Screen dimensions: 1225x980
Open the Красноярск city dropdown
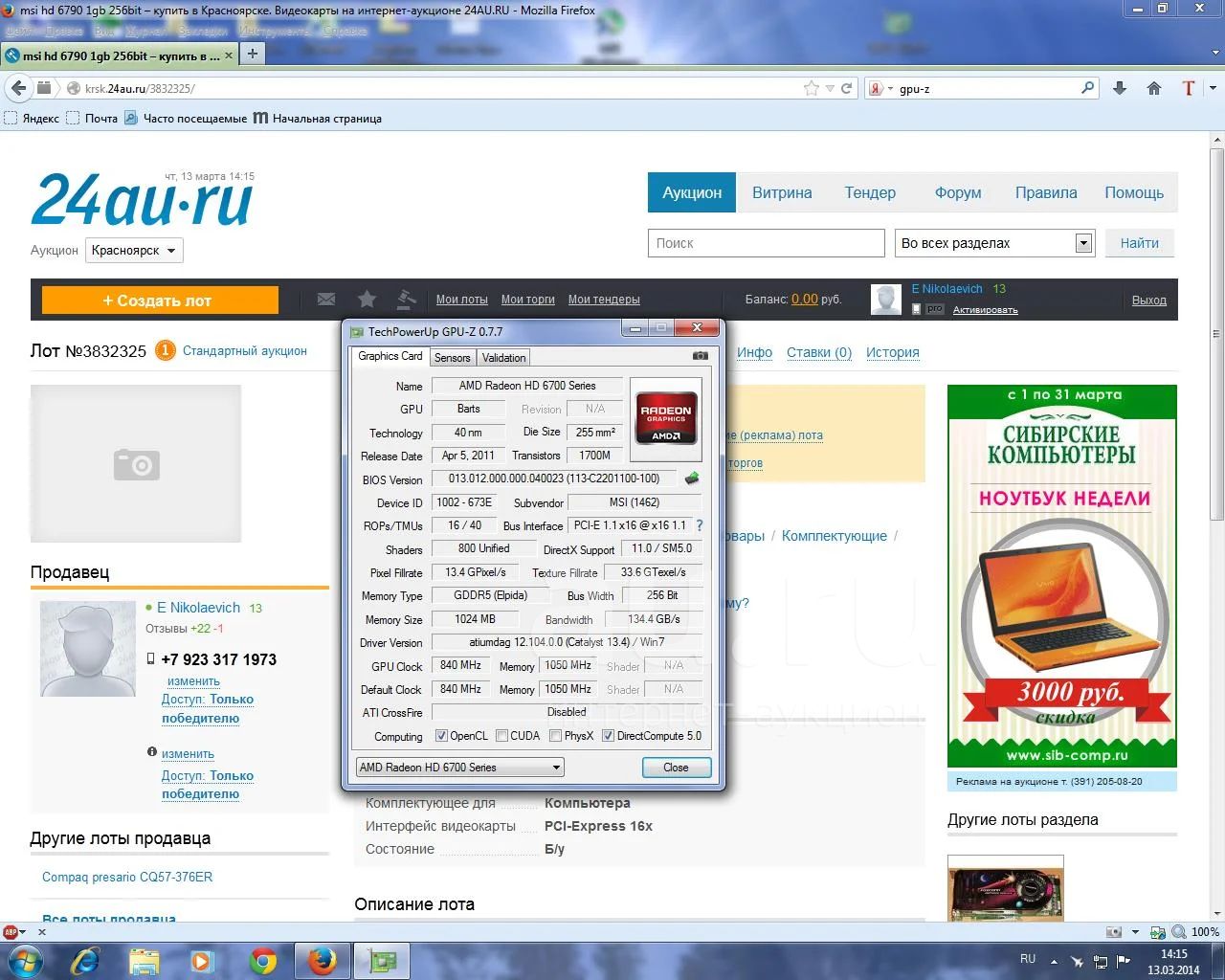tap(134, 250)
